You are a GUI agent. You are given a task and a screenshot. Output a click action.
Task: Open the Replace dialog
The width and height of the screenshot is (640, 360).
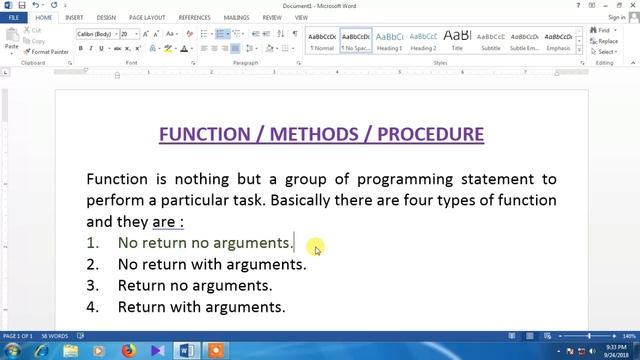[604, 41]
